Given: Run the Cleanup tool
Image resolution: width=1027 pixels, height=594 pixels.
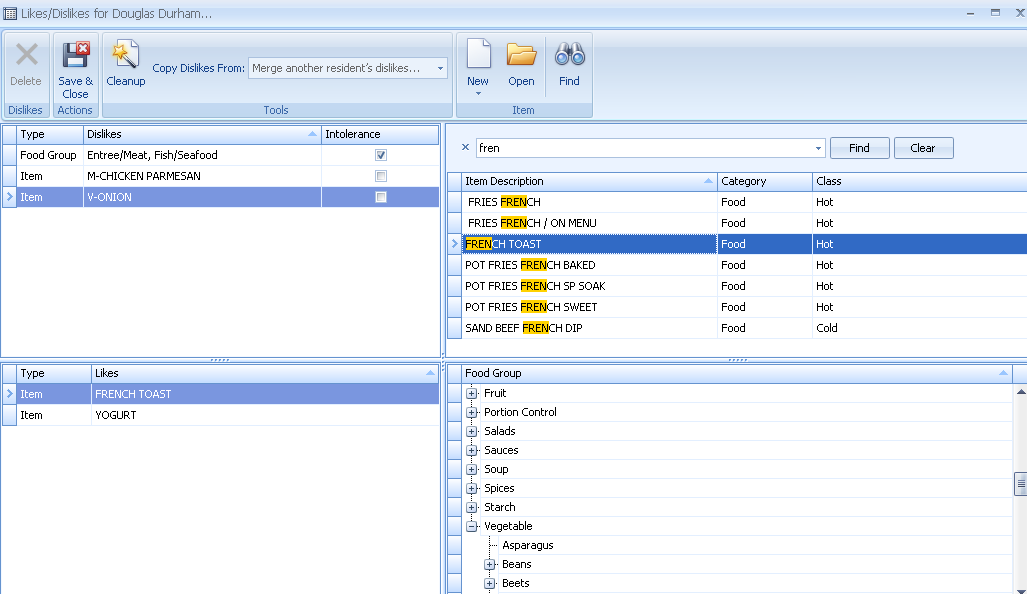Looking at the screenshot, I should (x=125, y=55).
